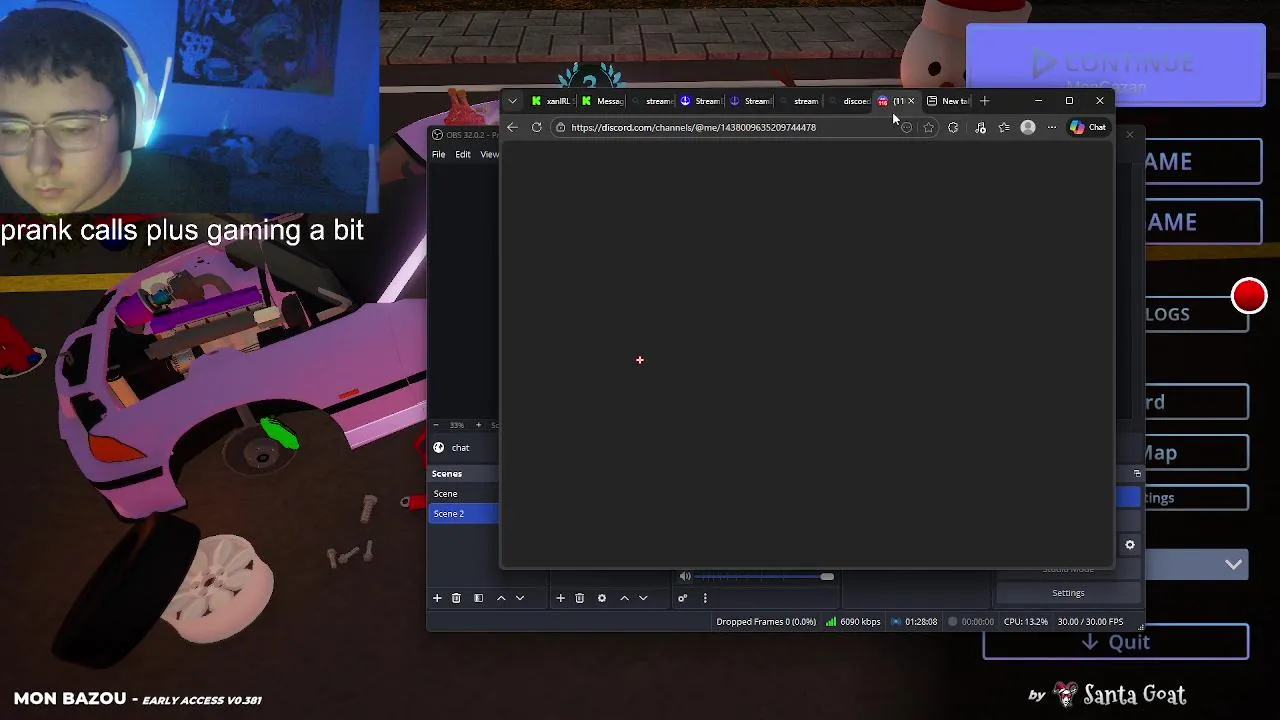Screen dimensions: 1280x720
Task: Move OBS scene up
Action: [501, 598]
